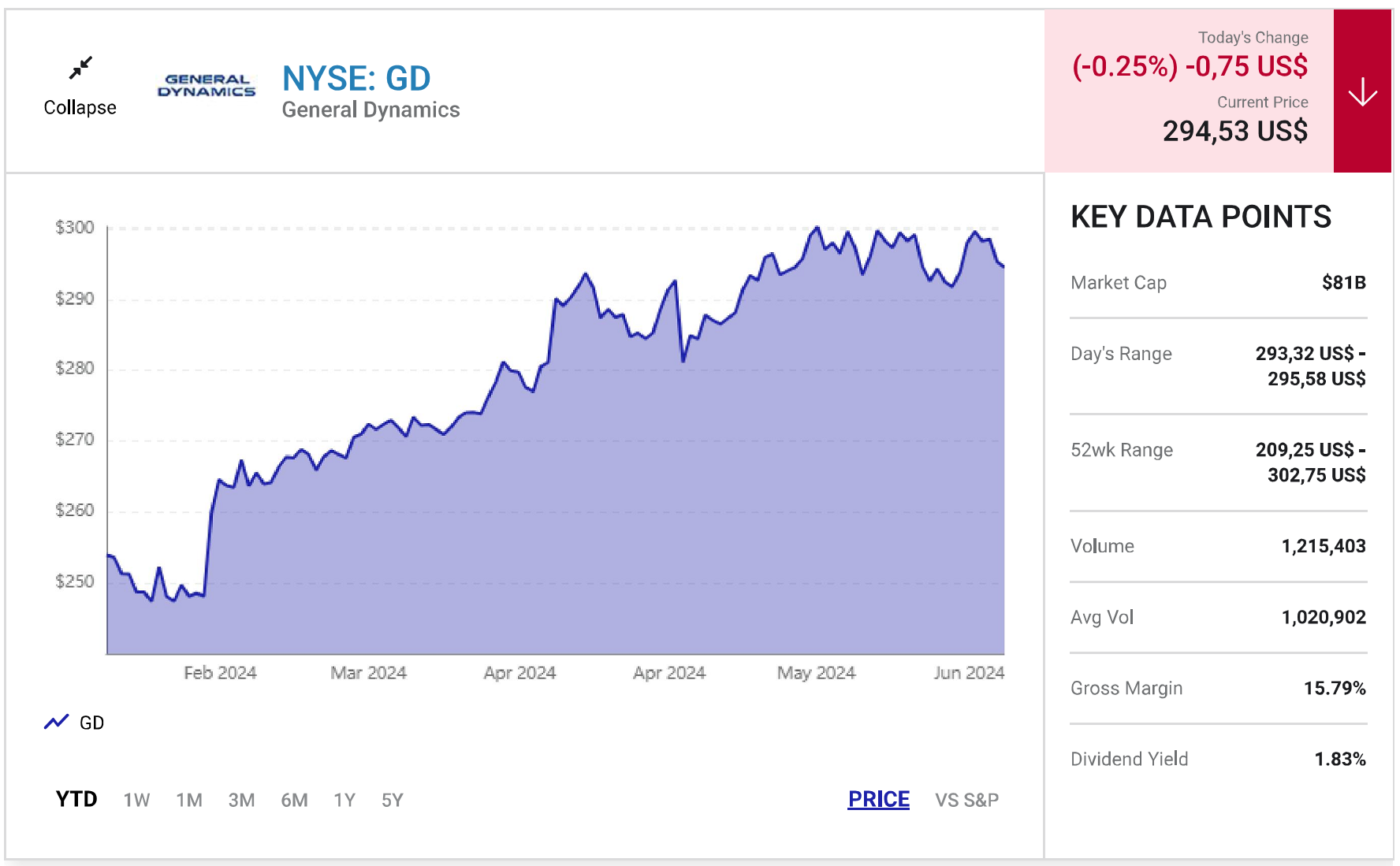Click the Day's Range value 293,32 US$ - 295,58 US$

[x=1311, y=366]
